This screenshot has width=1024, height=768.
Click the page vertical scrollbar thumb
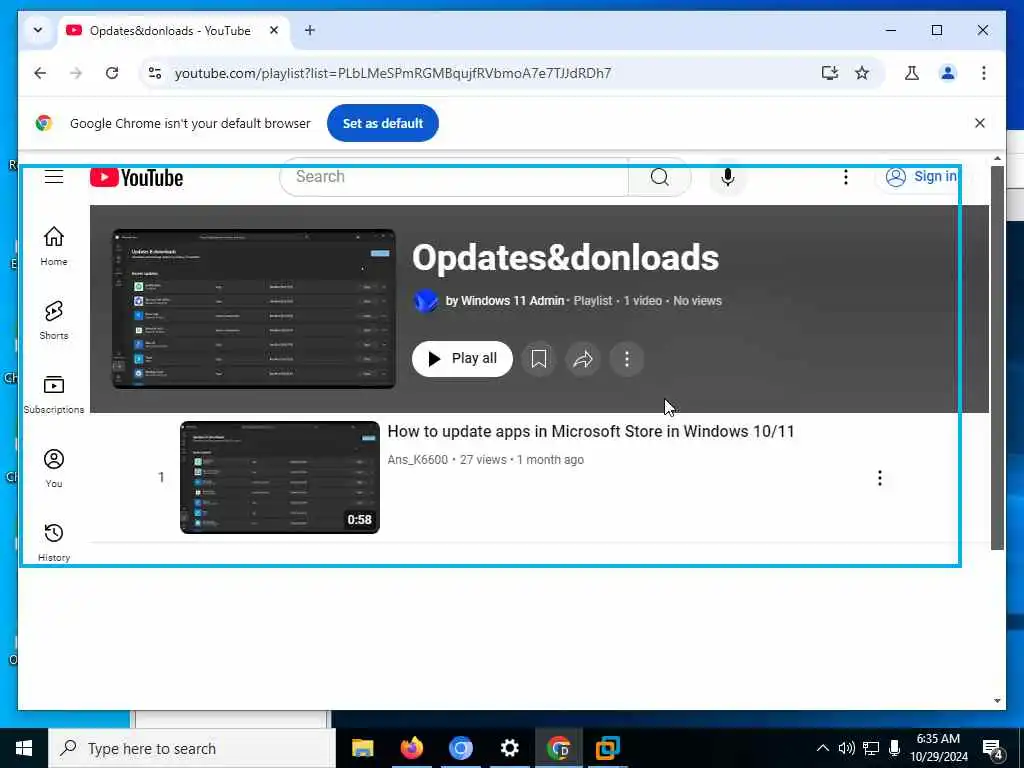(x=997, y=358)
